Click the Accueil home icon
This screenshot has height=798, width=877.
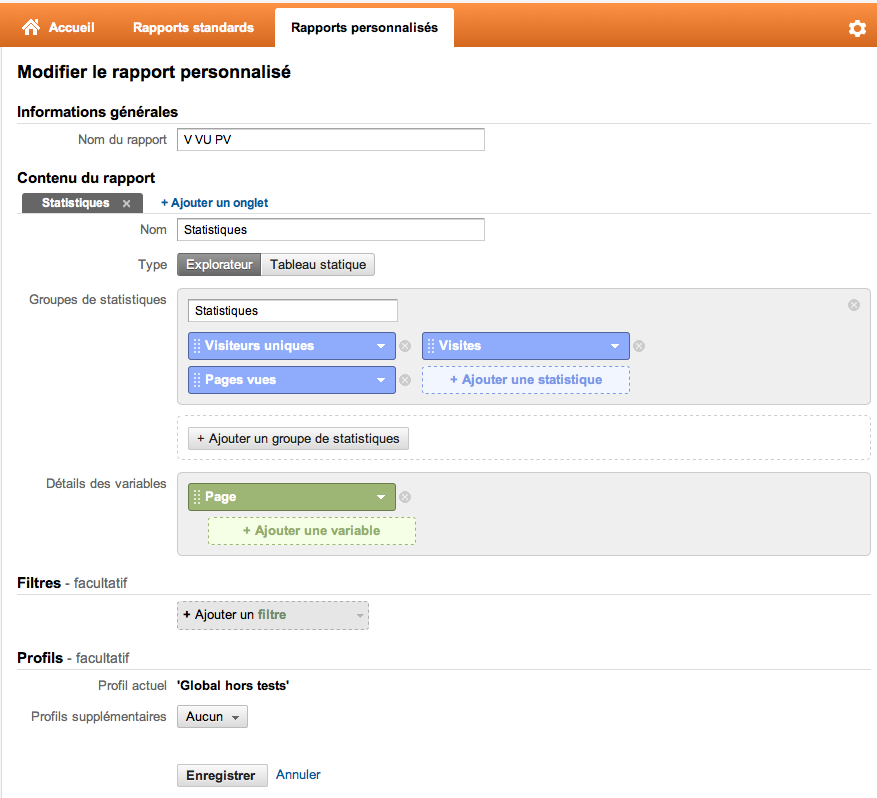point(31,27)
